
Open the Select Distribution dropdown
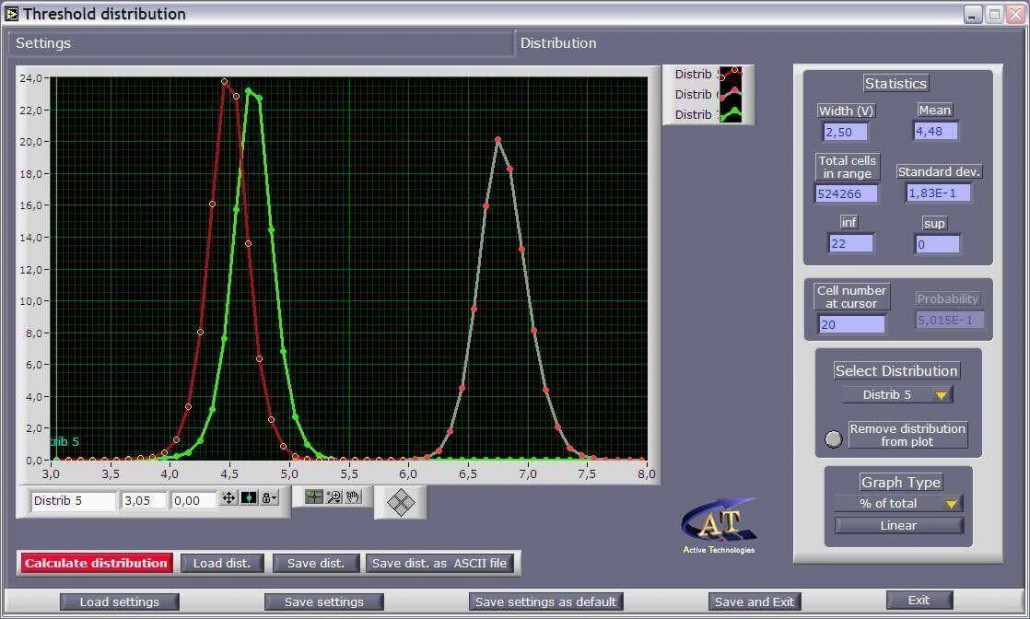[897, 395]
